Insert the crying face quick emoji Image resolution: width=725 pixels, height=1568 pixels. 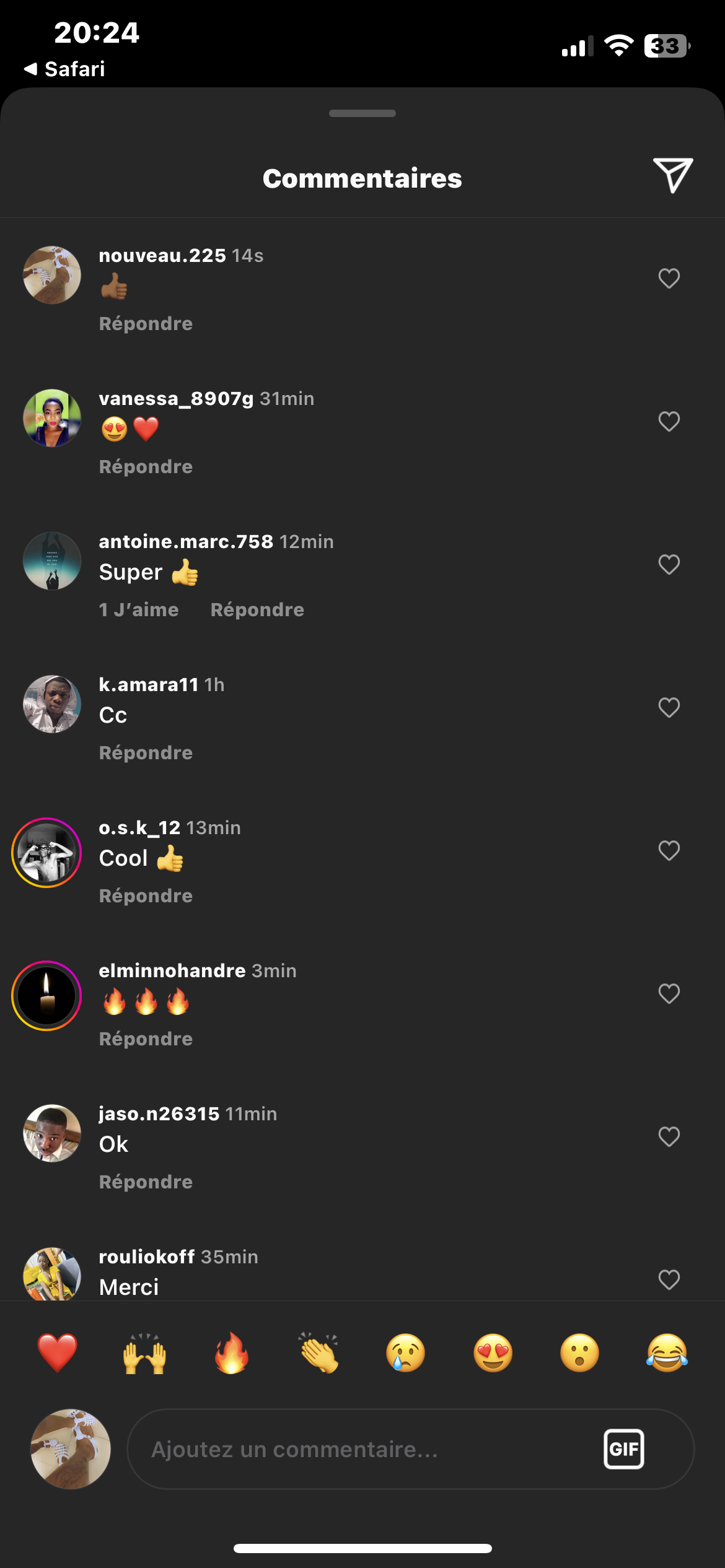(x=406, y=1352)
